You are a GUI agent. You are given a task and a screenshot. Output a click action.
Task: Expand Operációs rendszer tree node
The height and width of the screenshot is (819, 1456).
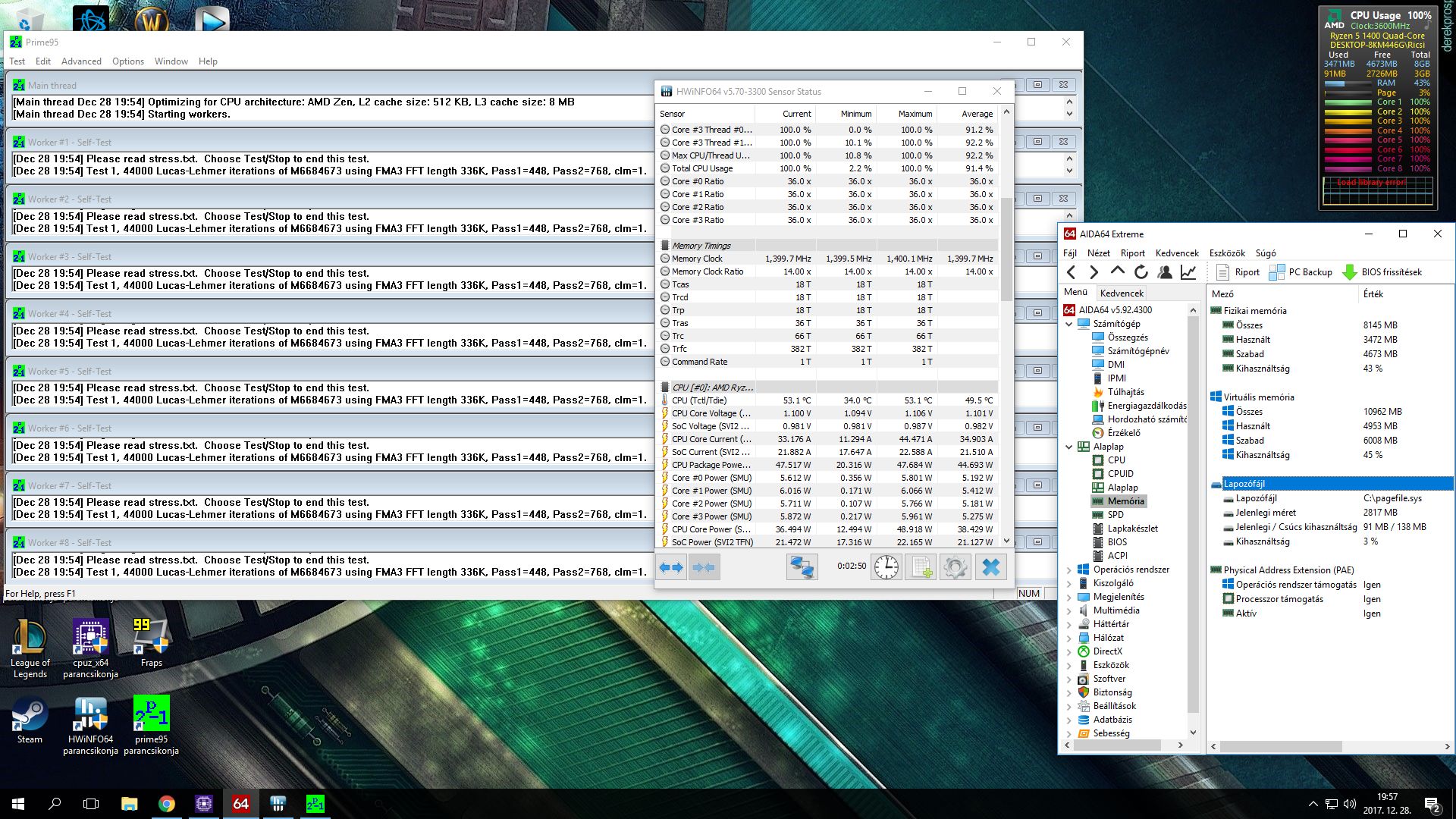point(1069,570)
